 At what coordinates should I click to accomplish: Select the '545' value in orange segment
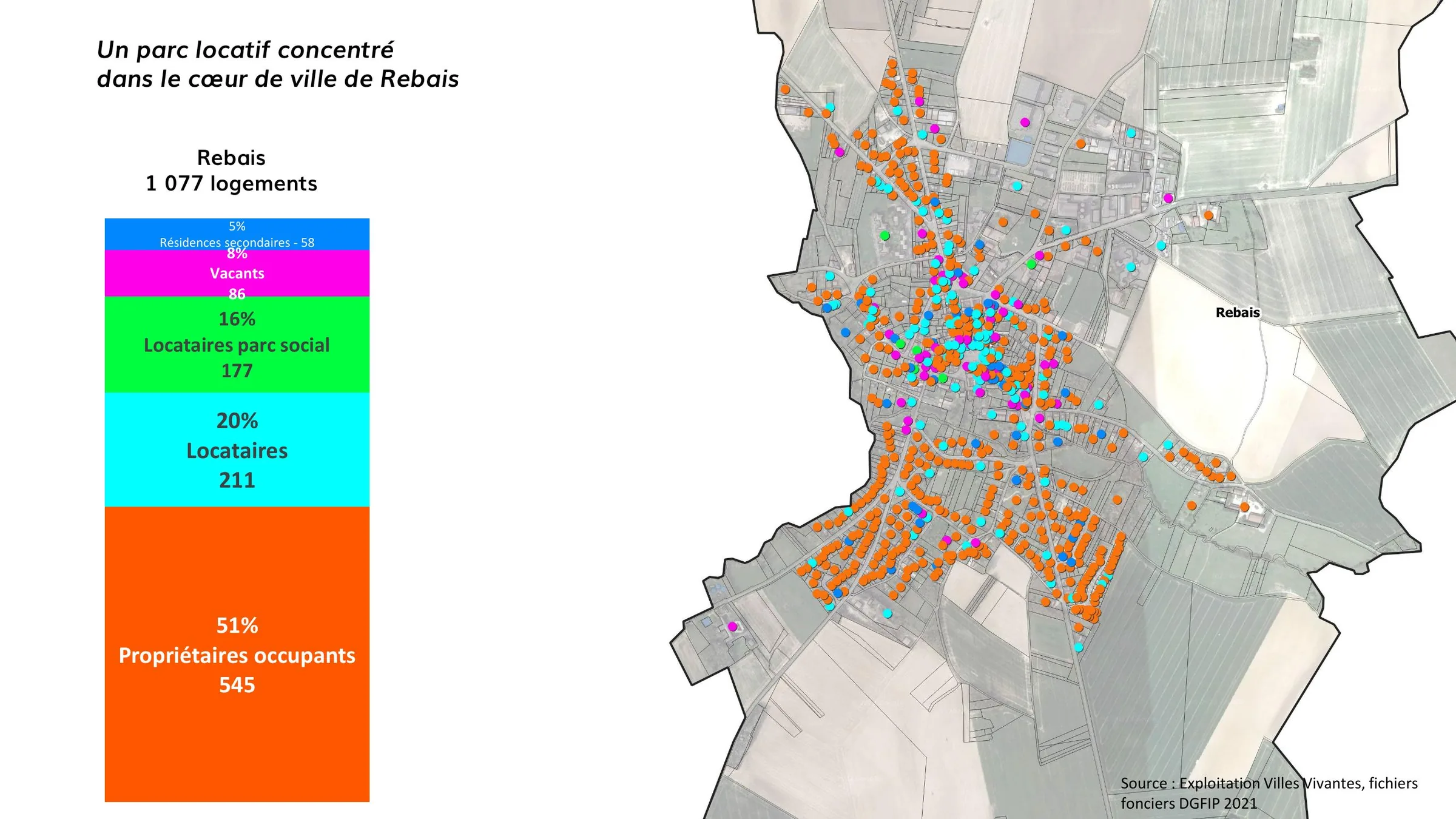[x=237, y=685]
